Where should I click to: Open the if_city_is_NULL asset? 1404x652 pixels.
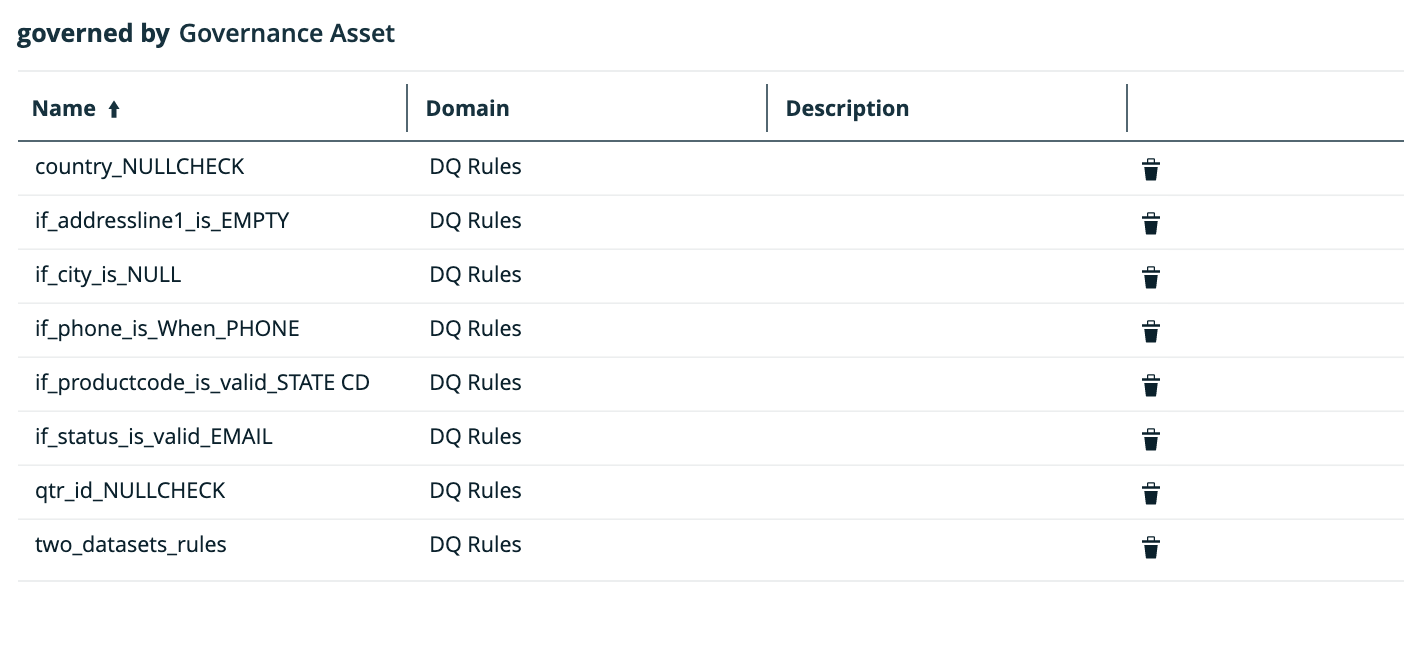coord(108,275)
